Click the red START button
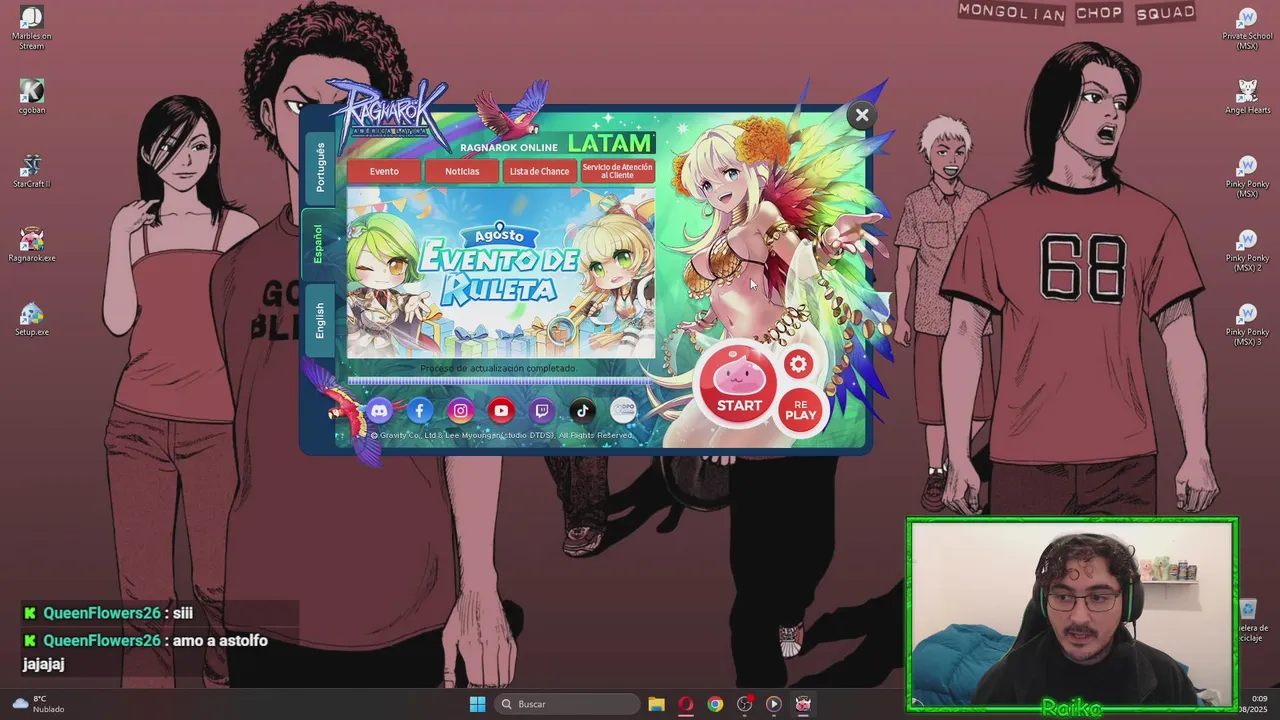 click(x=738, y=386)
